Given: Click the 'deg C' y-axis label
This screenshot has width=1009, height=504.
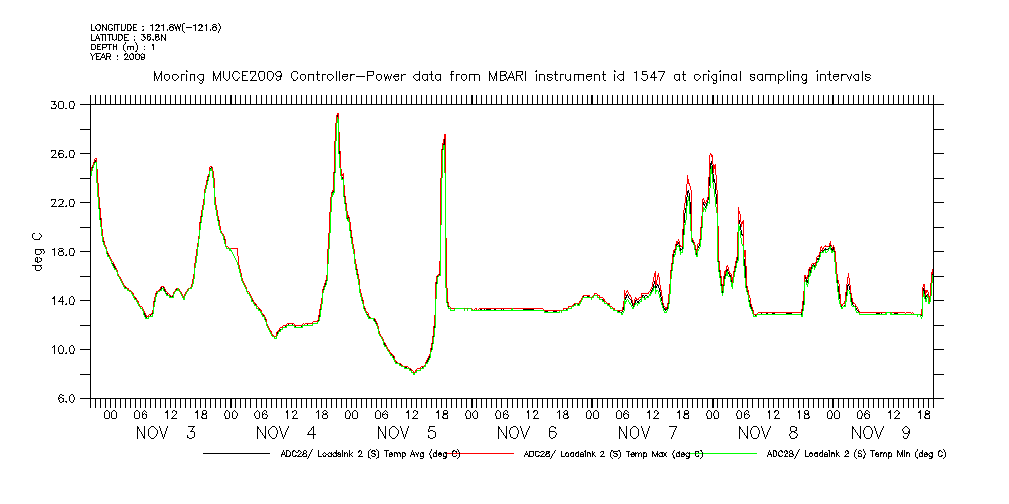Looking at the screenshot, I should click(39, 251).
